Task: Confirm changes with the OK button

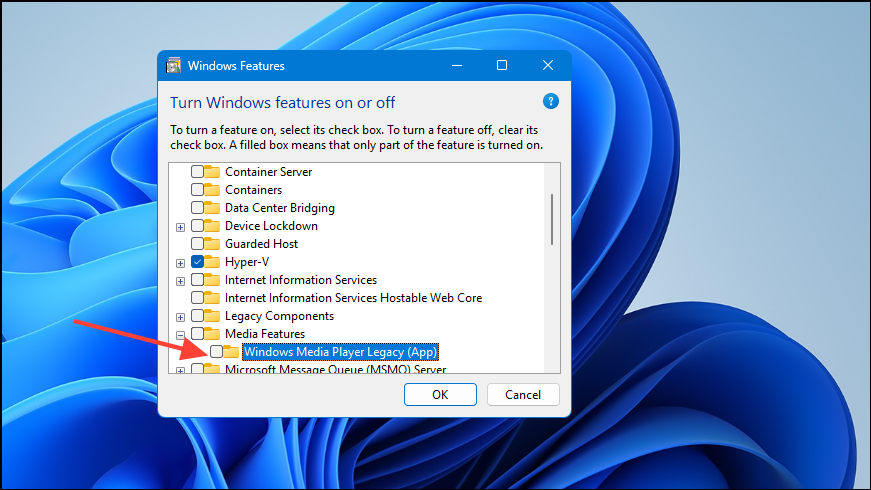Action: (x=440, y=394)
